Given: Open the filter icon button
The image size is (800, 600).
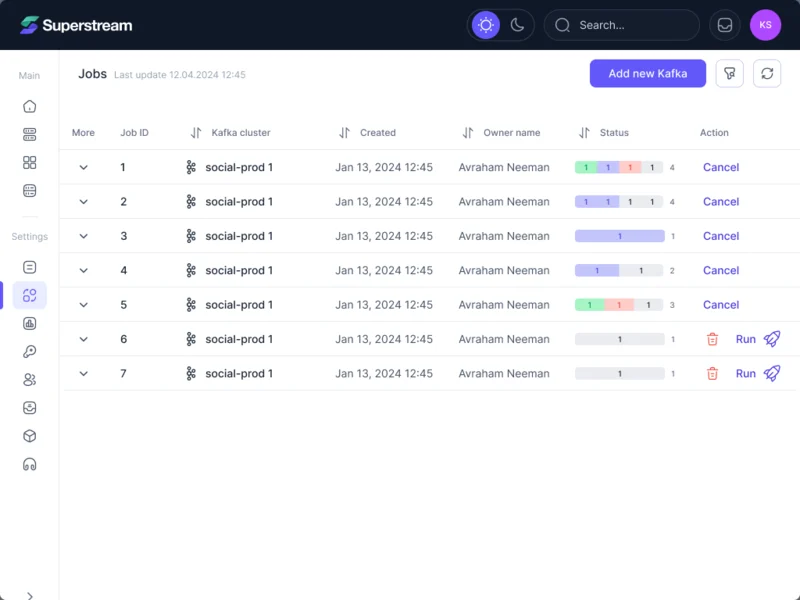Looking at the screenshot, I should click(x=730, y=73).
